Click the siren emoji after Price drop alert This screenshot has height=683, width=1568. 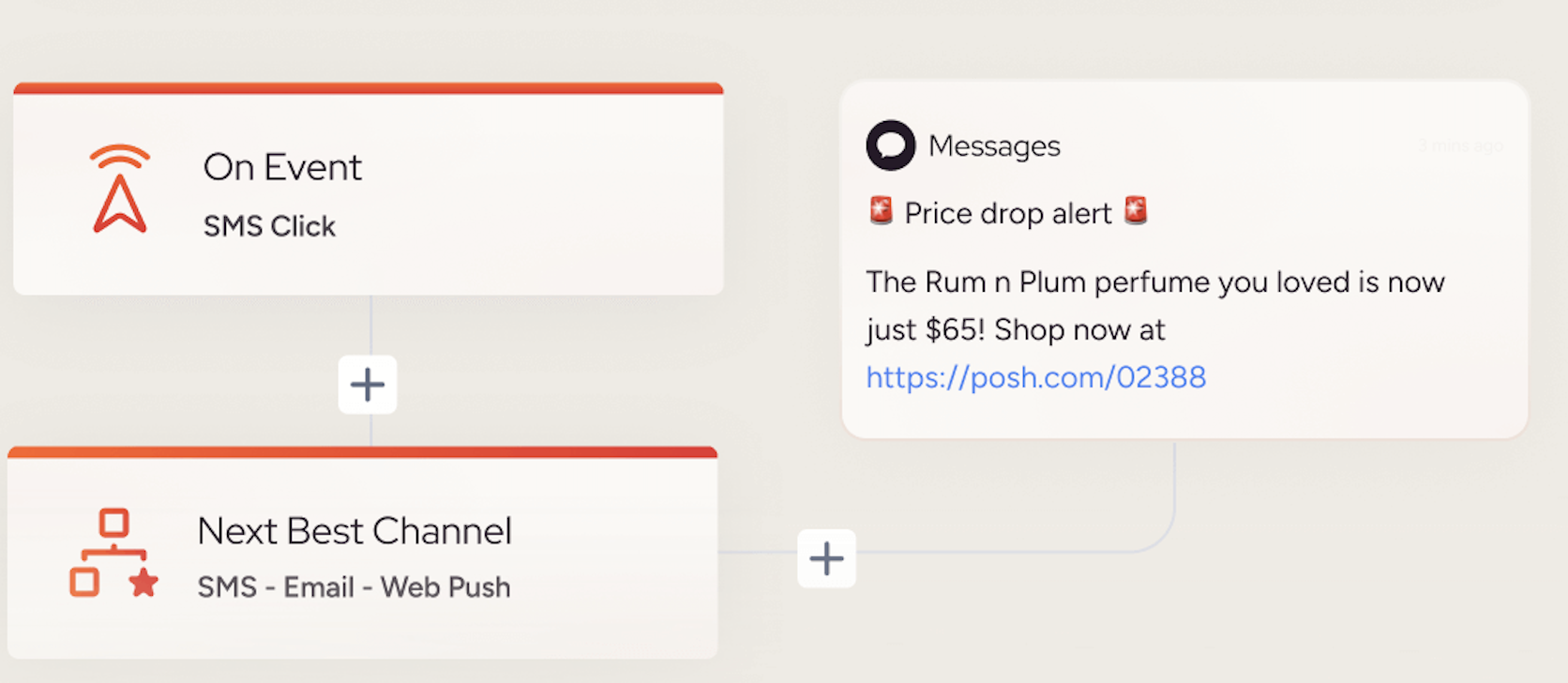click(1136, 212)
